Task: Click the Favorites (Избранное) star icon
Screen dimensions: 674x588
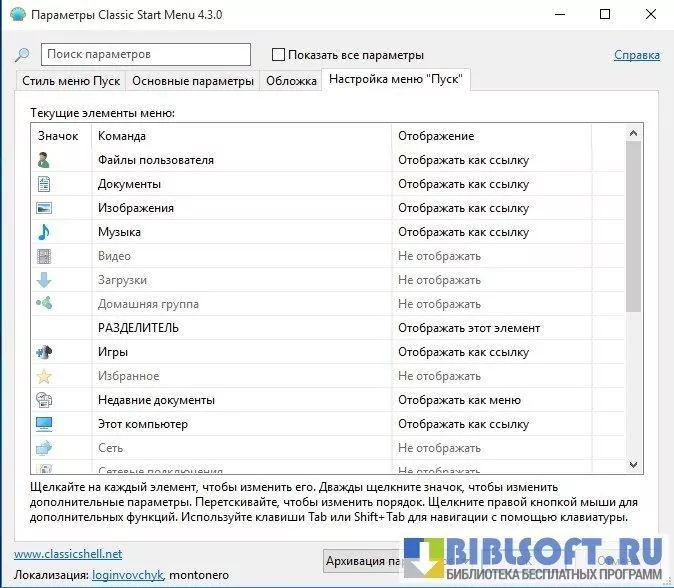Action: (44, 376)
